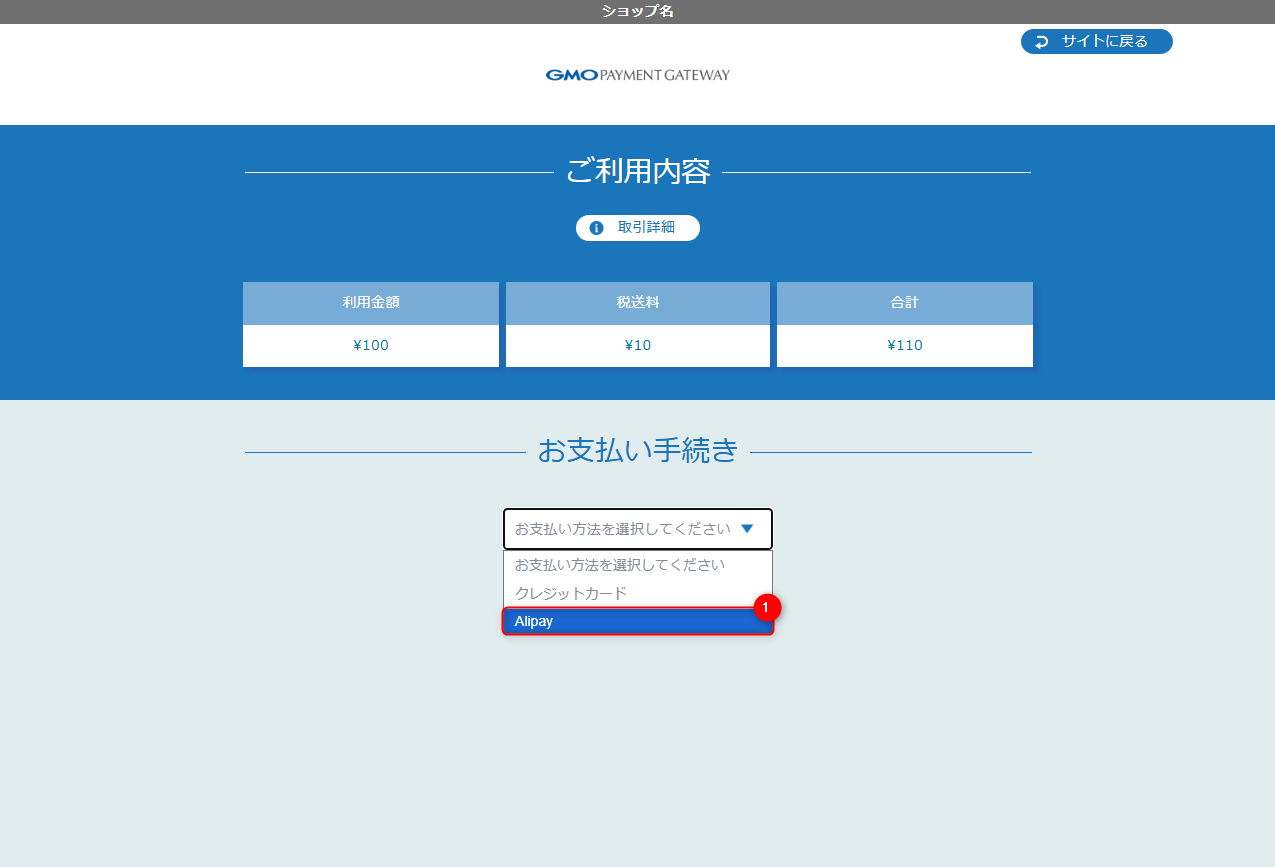Click the ¥110 total amount cell
The height and width of the screenshot is (867, 1275).
pyautogui.click(x=904, y=345)
